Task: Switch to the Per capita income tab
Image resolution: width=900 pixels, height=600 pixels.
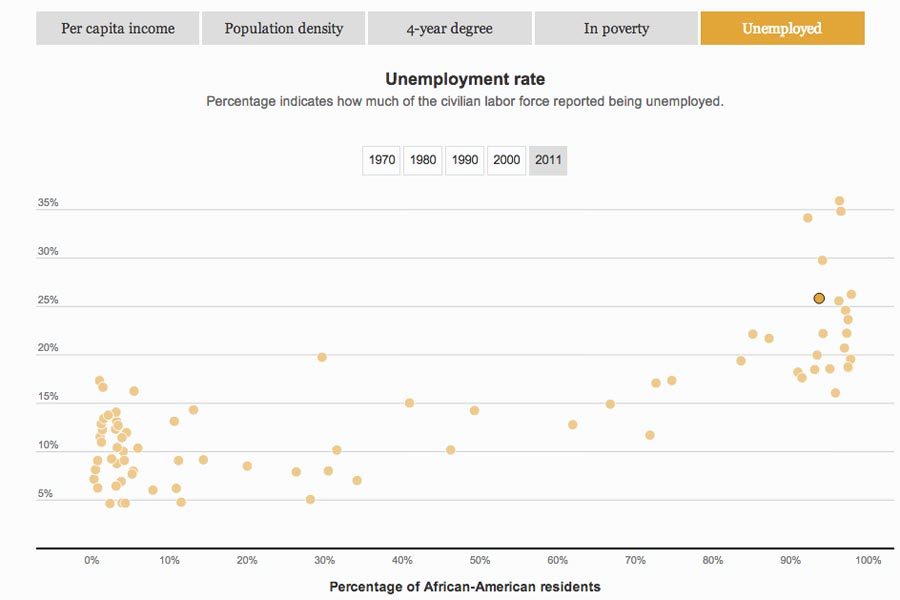Action: 118,29
